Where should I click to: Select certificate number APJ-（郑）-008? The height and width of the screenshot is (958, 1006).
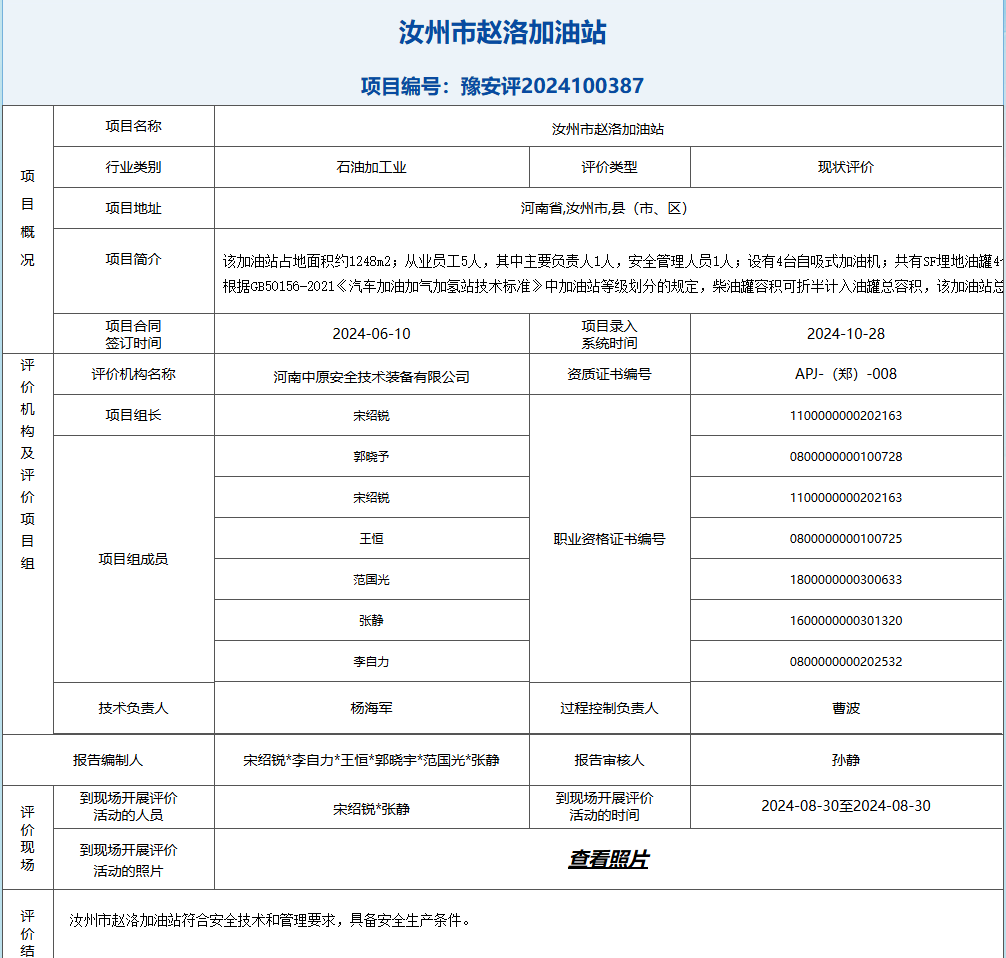(846, 374)
